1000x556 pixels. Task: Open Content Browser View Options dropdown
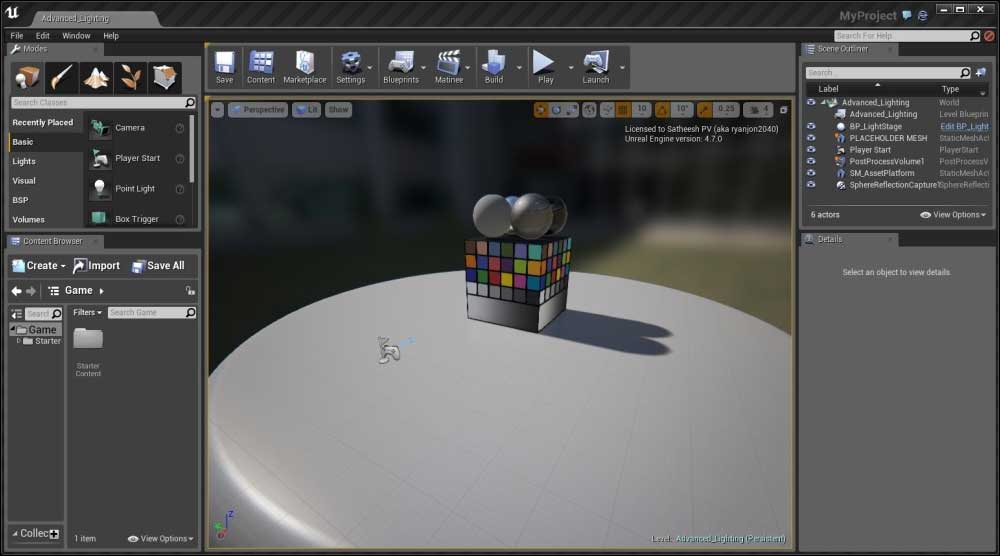point(161,539)
